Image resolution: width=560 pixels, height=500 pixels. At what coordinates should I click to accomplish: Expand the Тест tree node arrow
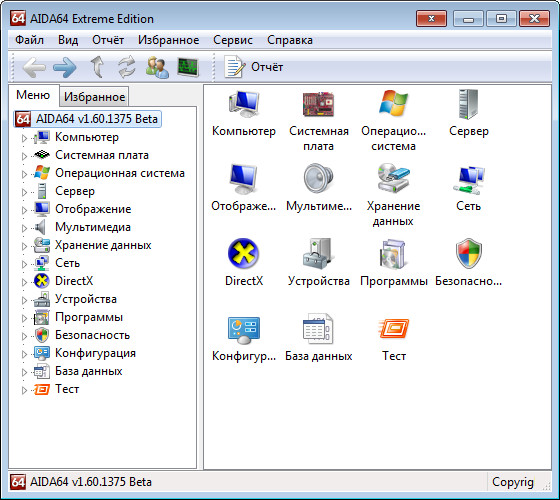24,390
